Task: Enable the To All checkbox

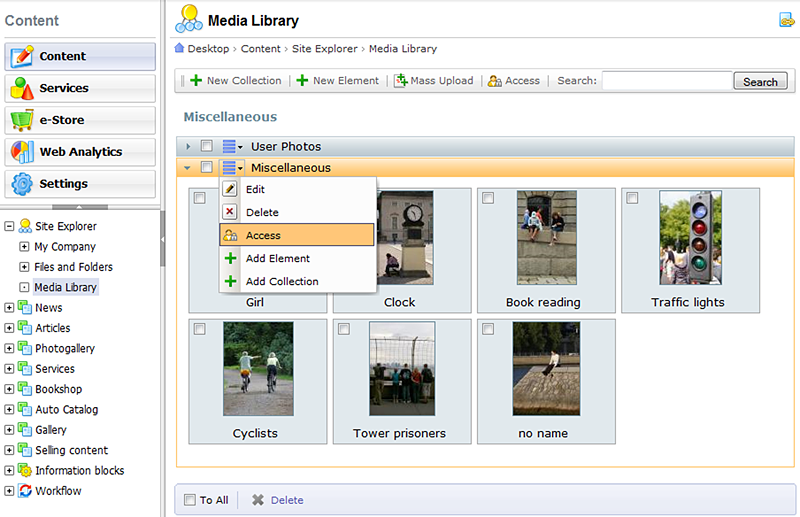Action: click(x=186, y=500)
